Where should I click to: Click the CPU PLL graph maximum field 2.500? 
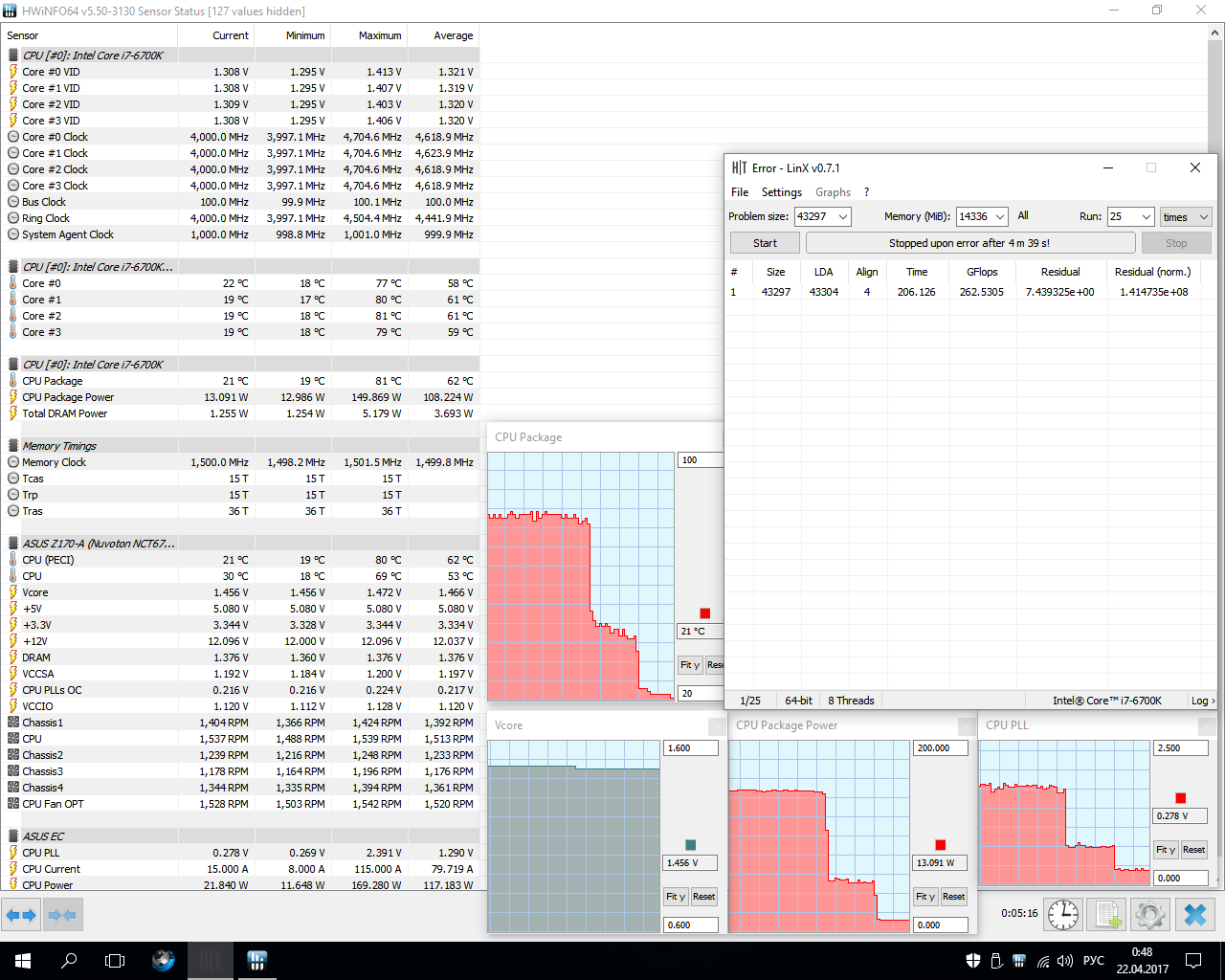pyautogui.click(x=1181, y=748)
